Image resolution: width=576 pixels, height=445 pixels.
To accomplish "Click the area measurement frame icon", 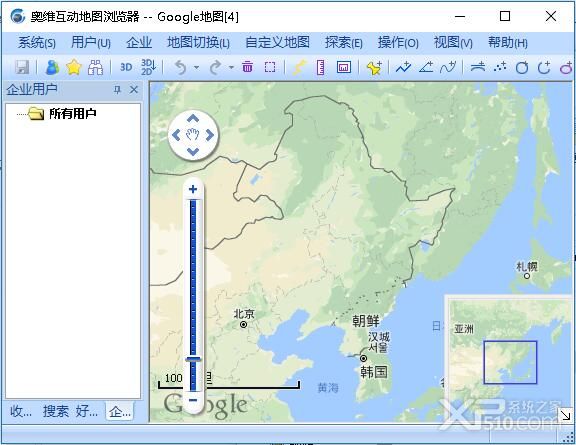I will (343, 67).
